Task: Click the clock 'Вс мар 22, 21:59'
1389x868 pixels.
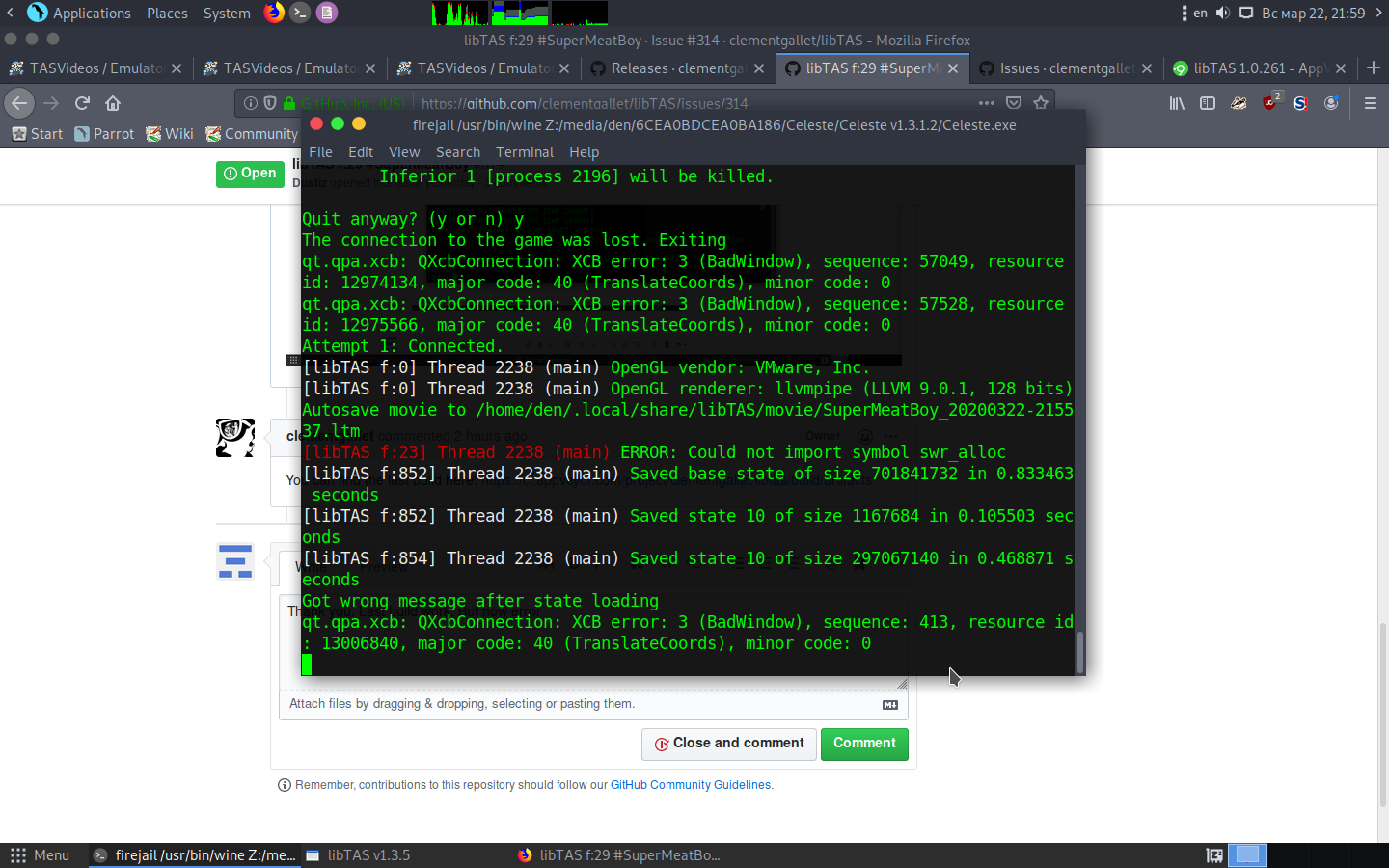Action: coord(1313,13)
